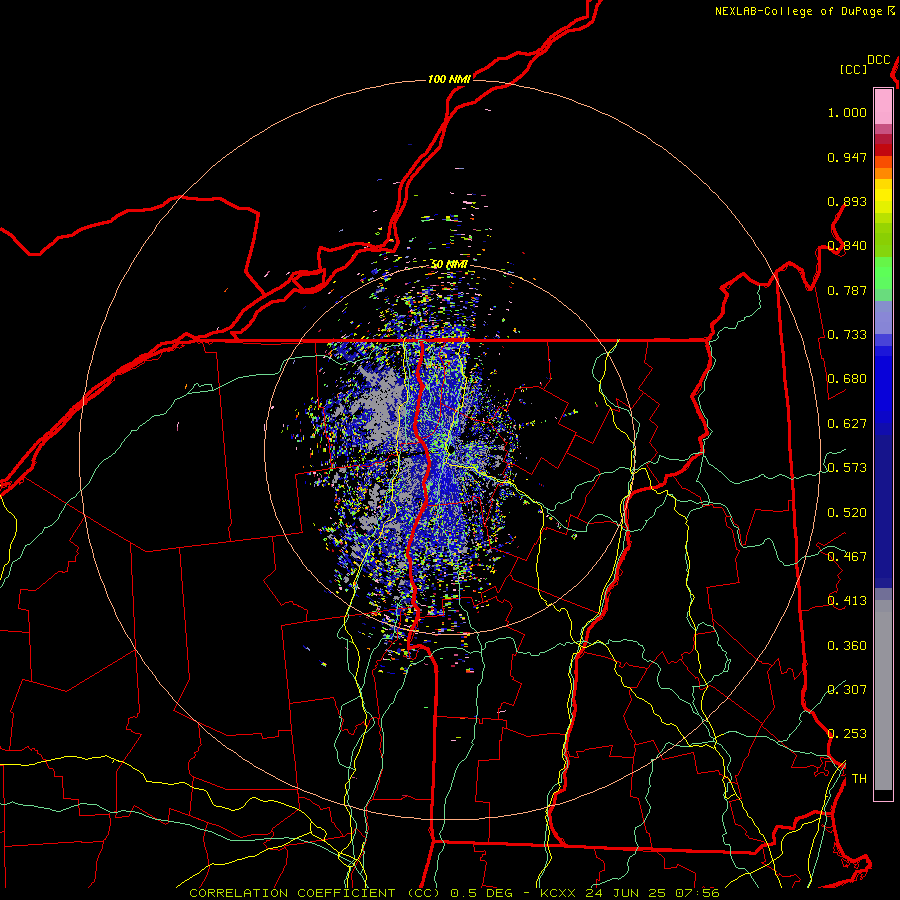Click the 1.000 value on the color scale

847,113
